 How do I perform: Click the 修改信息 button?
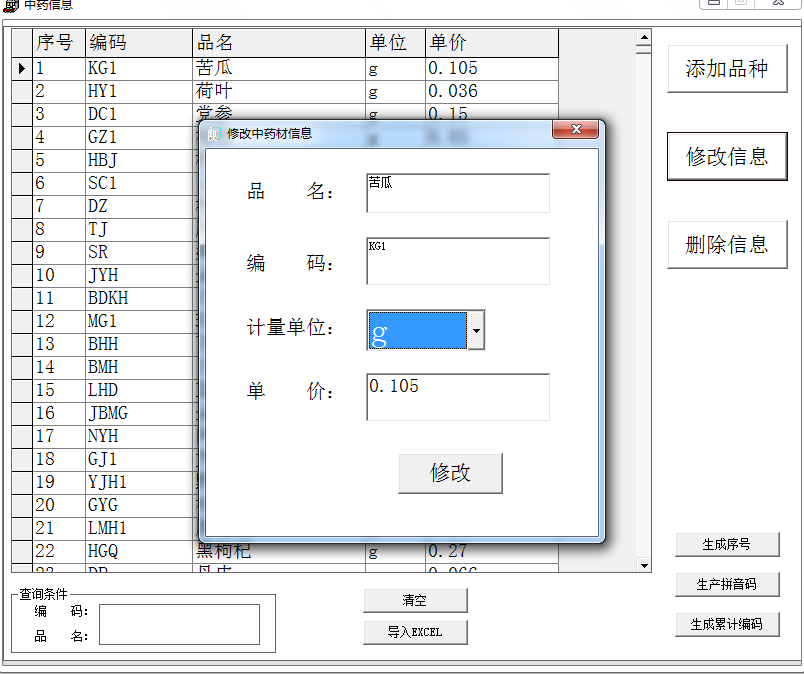pyautogui.click(x=727, y=156)
